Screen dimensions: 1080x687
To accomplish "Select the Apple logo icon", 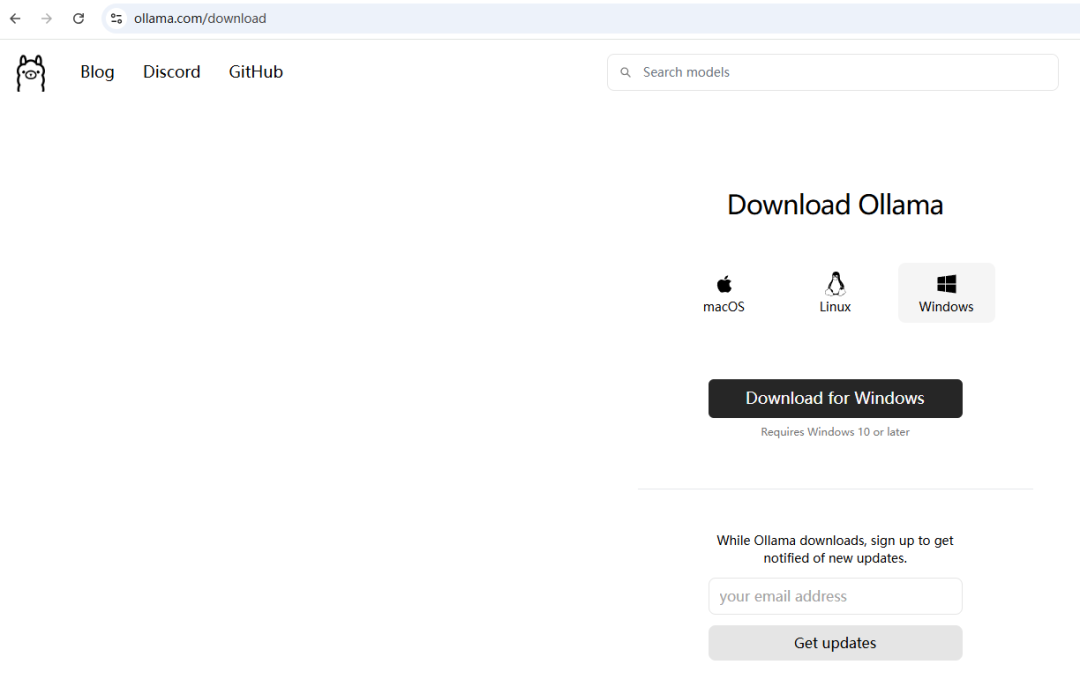I will click(724, 284).
